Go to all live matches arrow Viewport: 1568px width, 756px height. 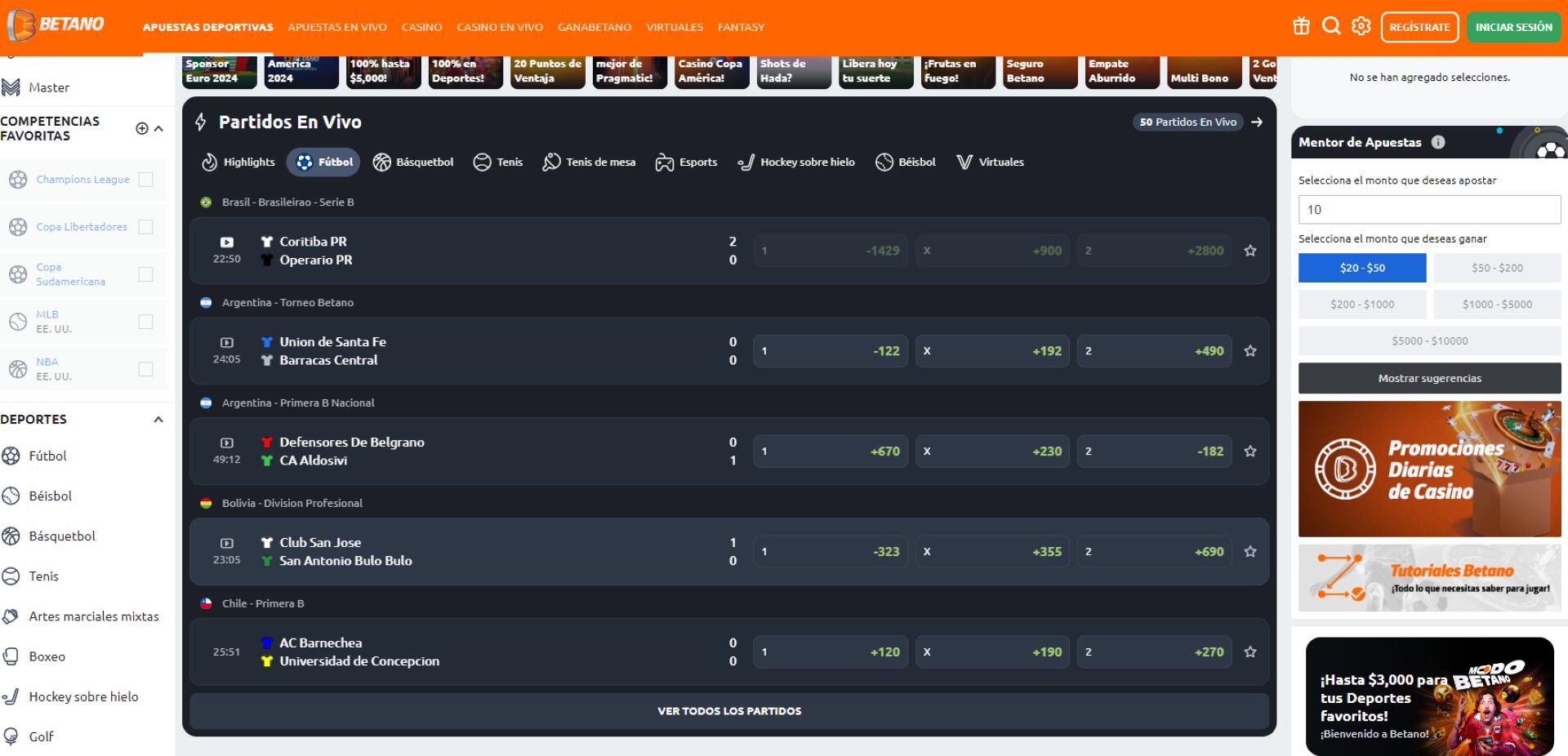1257,122
